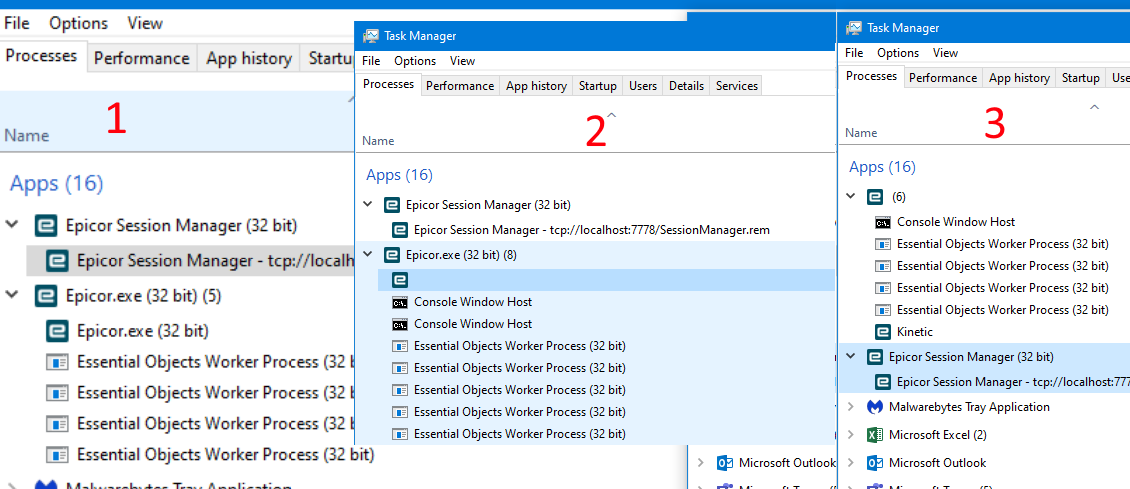Switch to App history tab in right window
1130x489 pixels.
[x=1019, y=78]
